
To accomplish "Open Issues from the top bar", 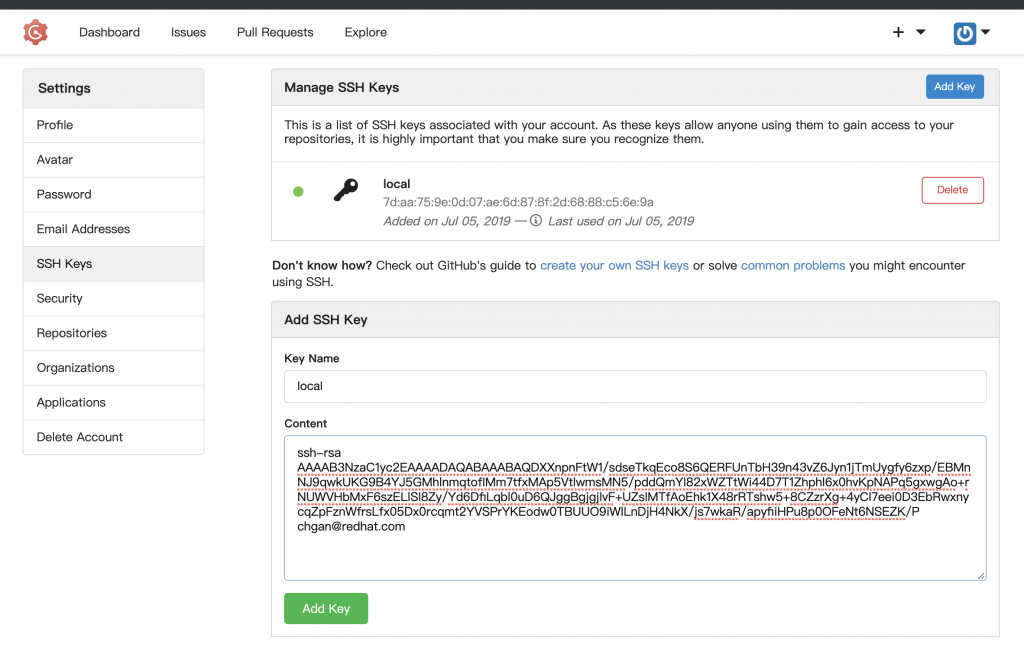I will coord(188,32).
